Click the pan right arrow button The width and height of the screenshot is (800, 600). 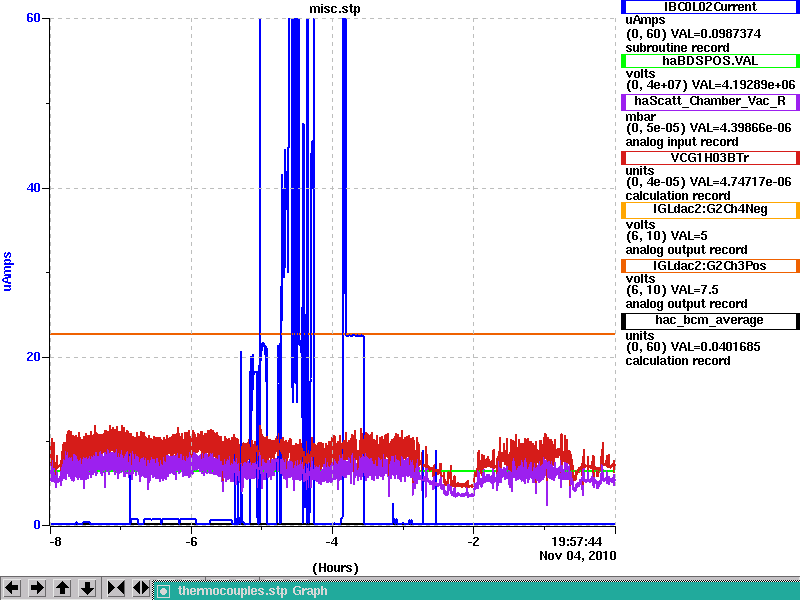(37, 588)
